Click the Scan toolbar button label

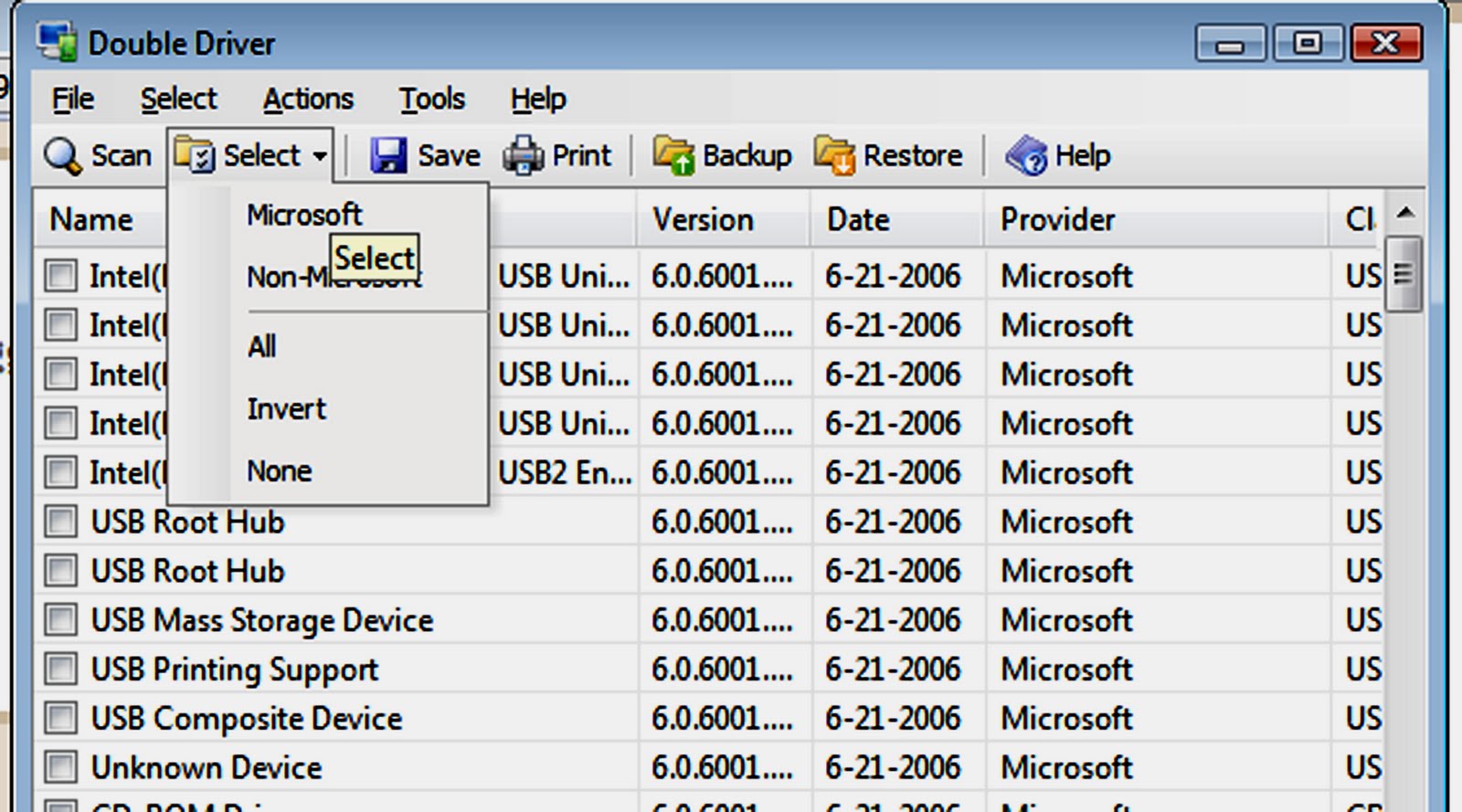coord(121,156)
